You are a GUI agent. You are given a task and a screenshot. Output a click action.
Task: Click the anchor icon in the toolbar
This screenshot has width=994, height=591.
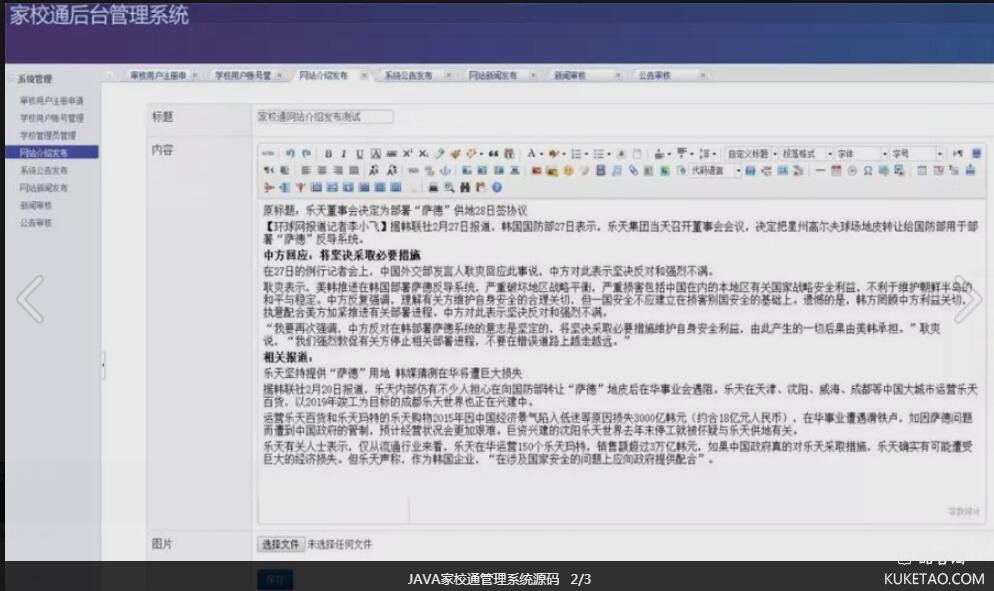[446, 171]
